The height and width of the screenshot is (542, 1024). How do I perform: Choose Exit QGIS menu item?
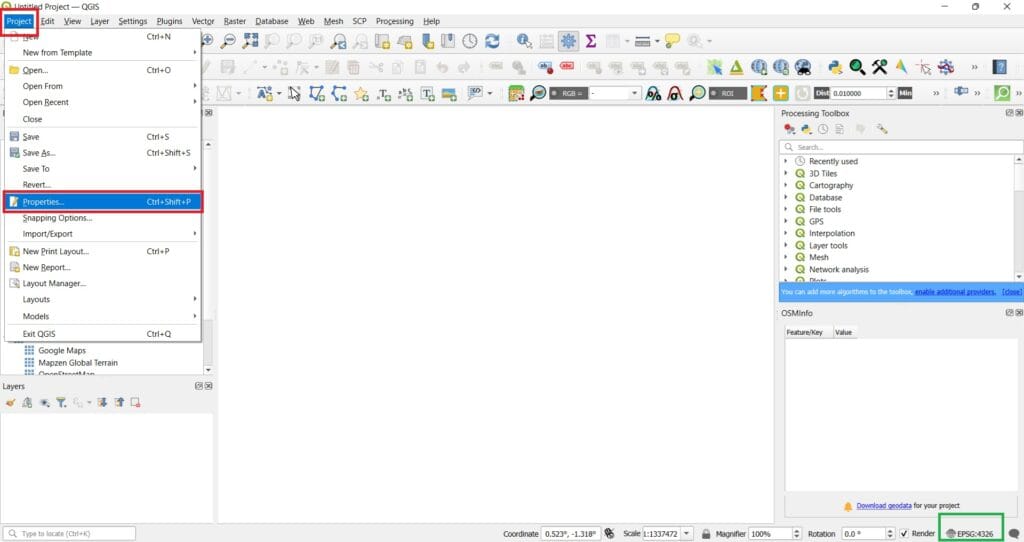coord(103,334)
